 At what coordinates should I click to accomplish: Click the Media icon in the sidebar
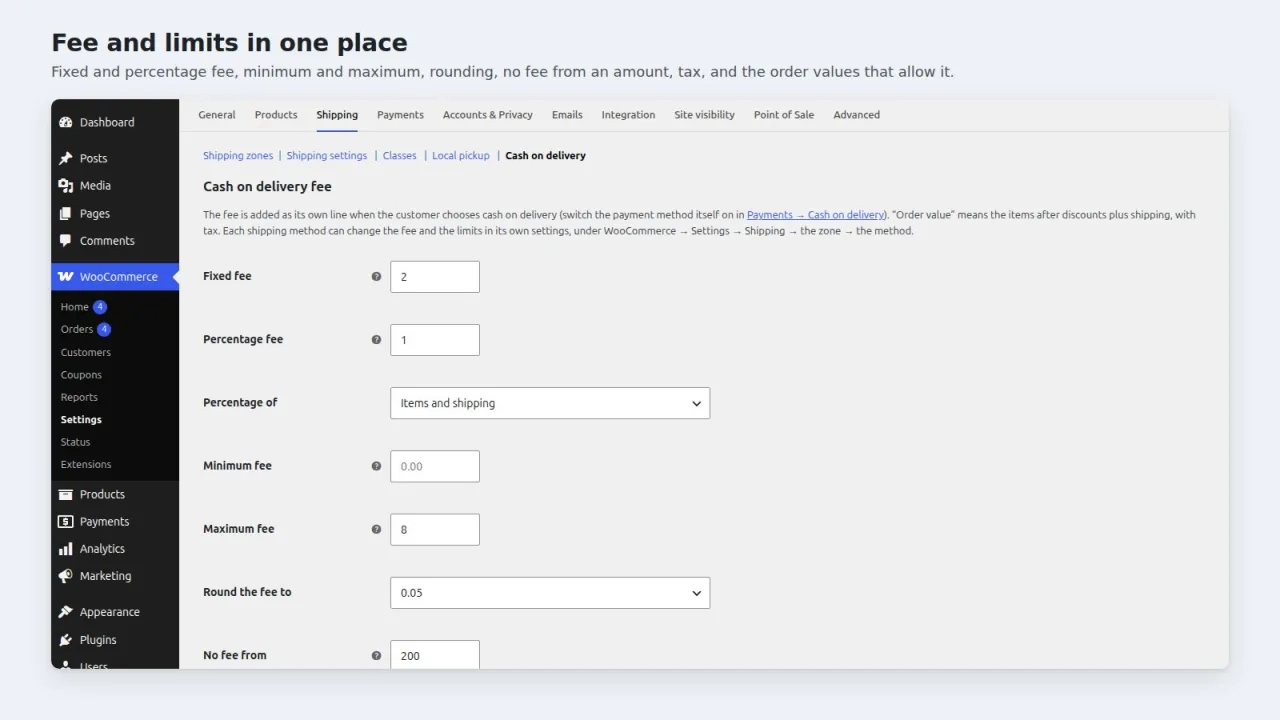pyautogui.click(x=66, y=185)
